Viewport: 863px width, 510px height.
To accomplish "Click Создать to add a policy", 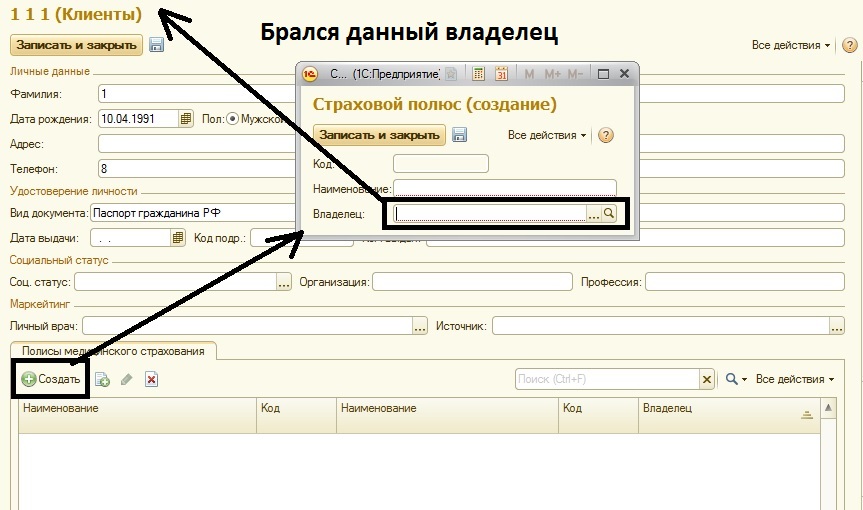I will pyautogui.click(x=51, y=379).
